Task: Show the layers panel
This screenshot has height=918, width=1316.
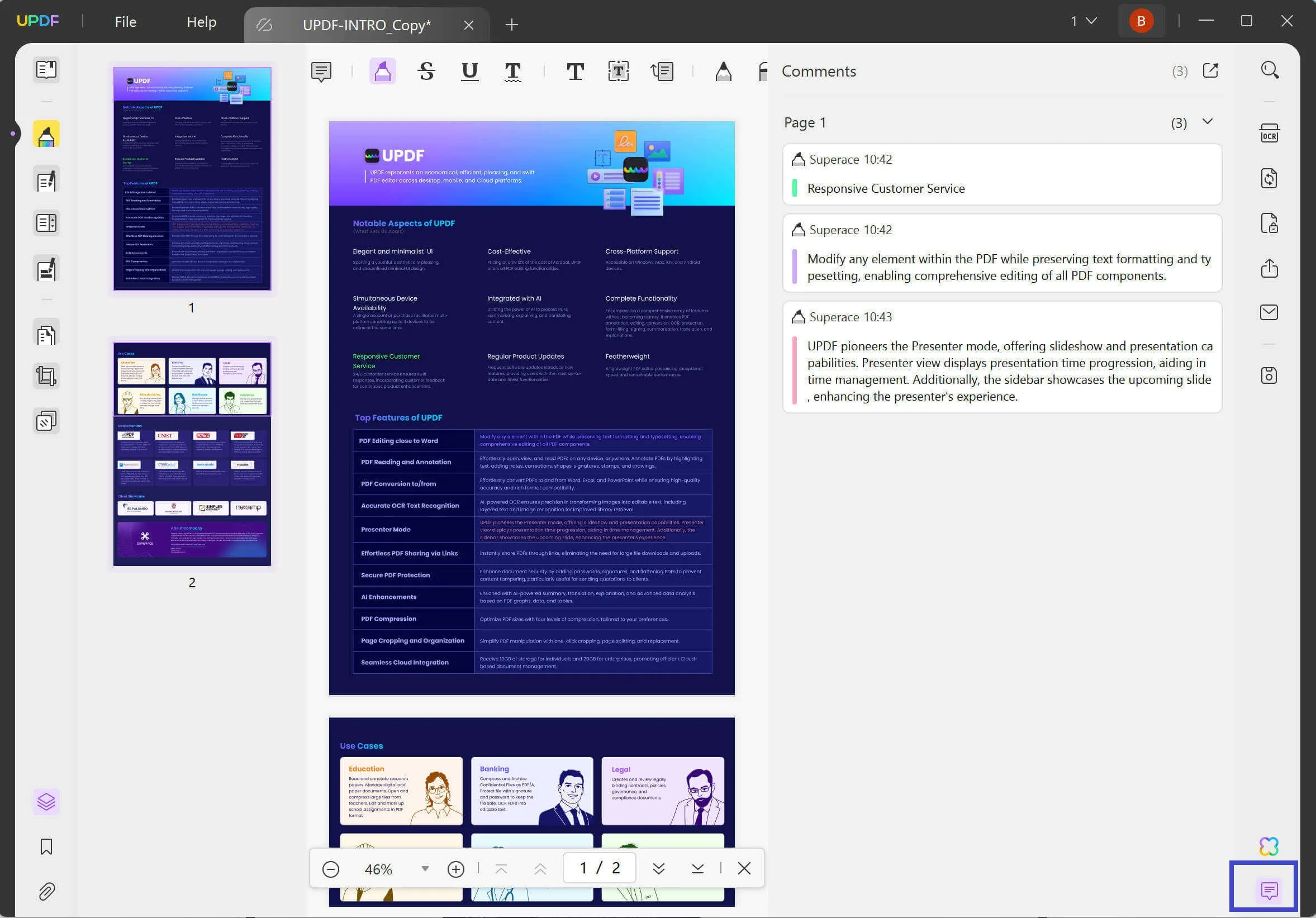Action: [x=46, y=802]
